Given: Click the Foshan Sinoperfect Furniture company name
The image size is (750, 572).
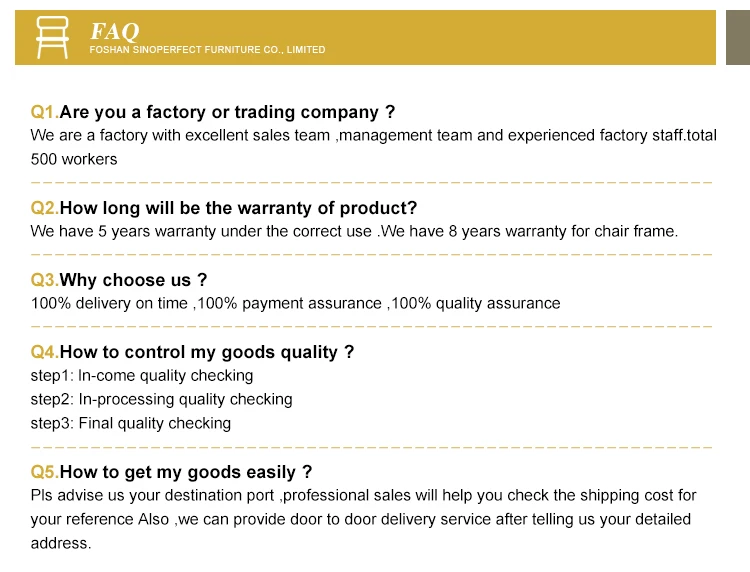Looking at the screenshot, I should (x=207, y=50).
